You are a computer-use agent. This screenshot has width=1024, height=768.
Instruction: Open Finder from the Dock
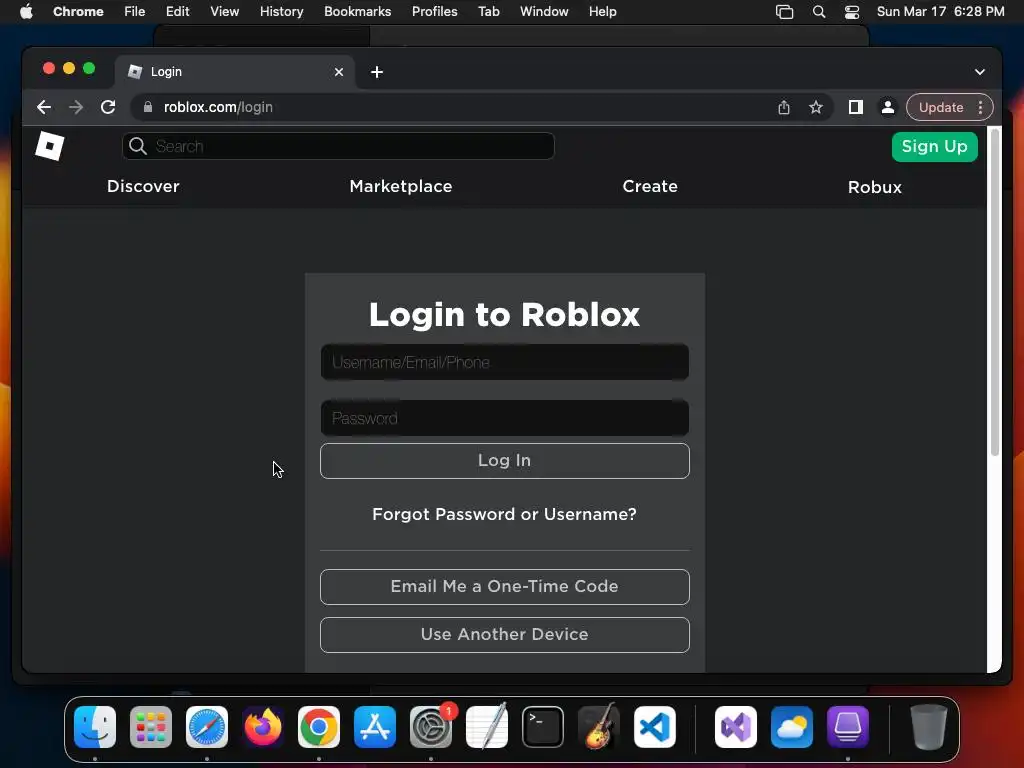click(x=95, y=726)
